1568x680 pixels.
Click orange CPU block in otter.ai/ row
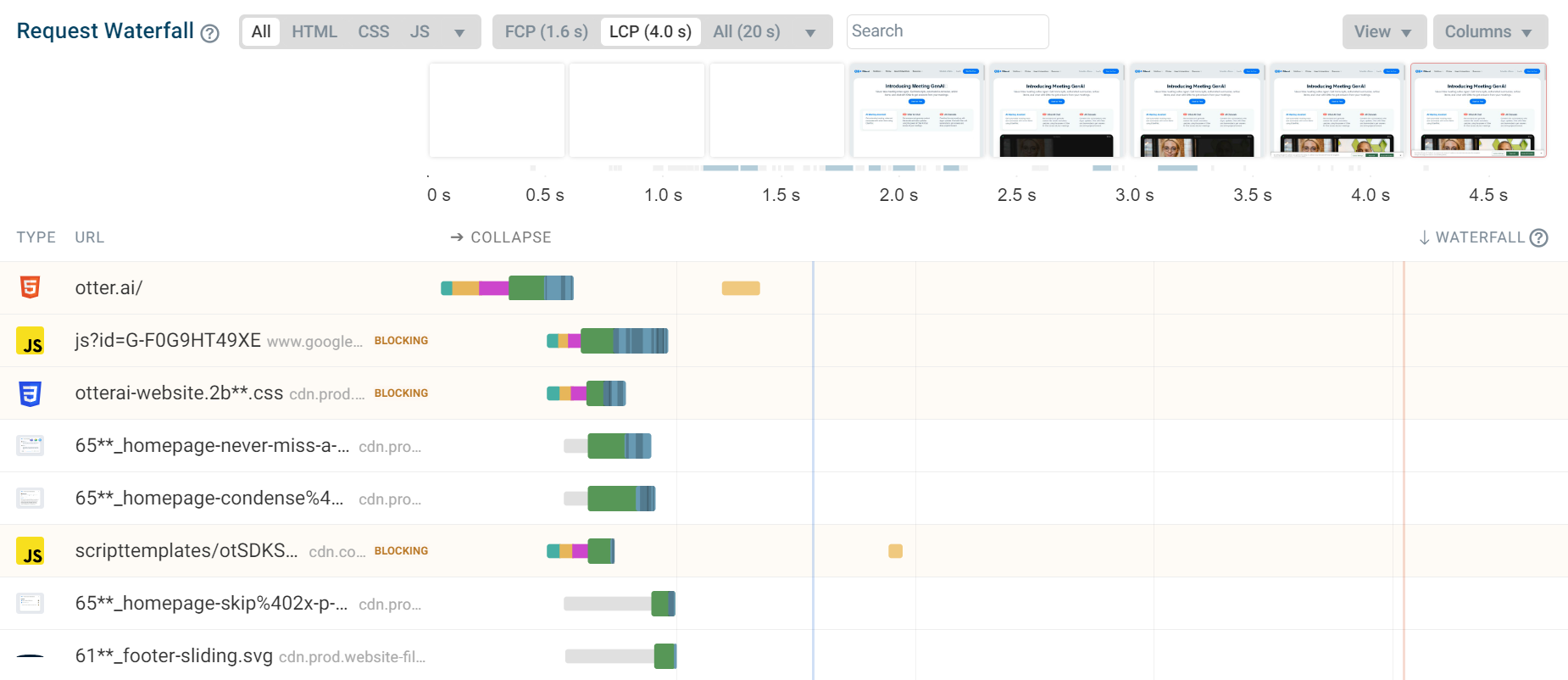(x=741, y=288)
